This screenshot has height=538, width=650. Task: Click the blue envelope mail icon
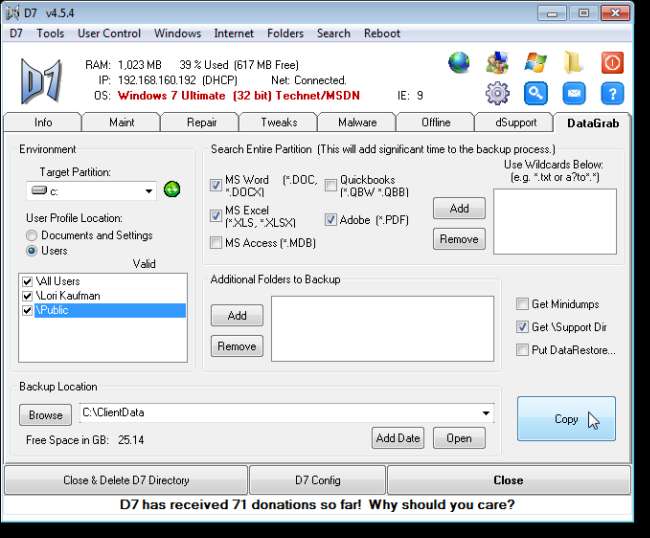pos(574,93)
